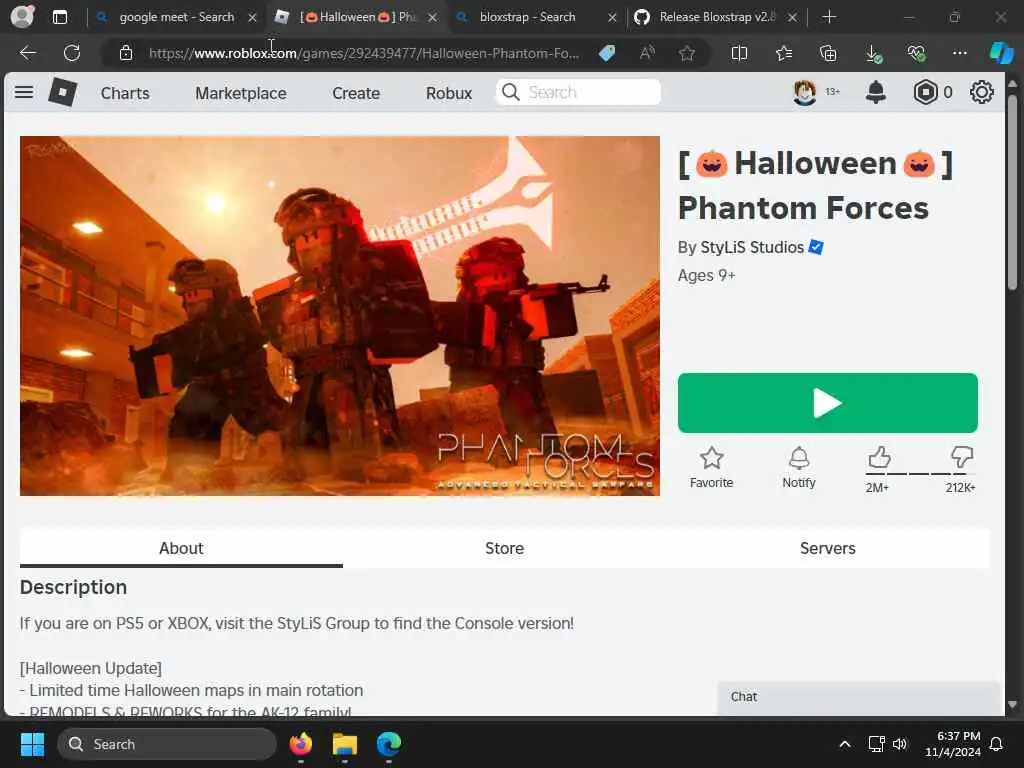Open the Copilot sidebar icon
Image resolution: width=1024 pixels, height=768 pixels.
1001,53
